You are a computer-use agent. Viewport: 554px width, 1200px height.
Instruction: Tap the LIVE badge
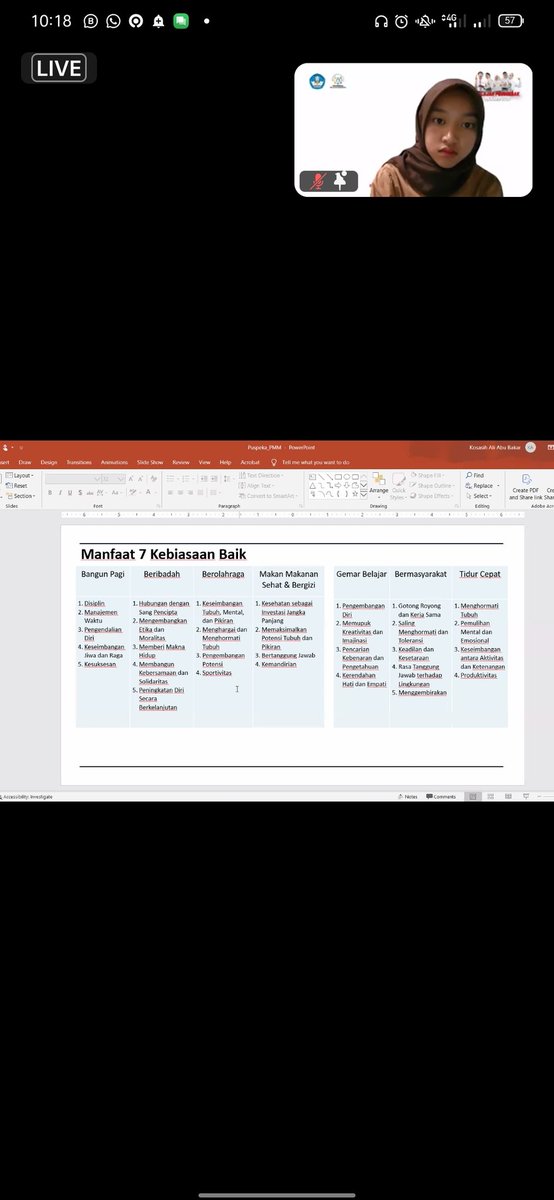[x=59, y=68]
